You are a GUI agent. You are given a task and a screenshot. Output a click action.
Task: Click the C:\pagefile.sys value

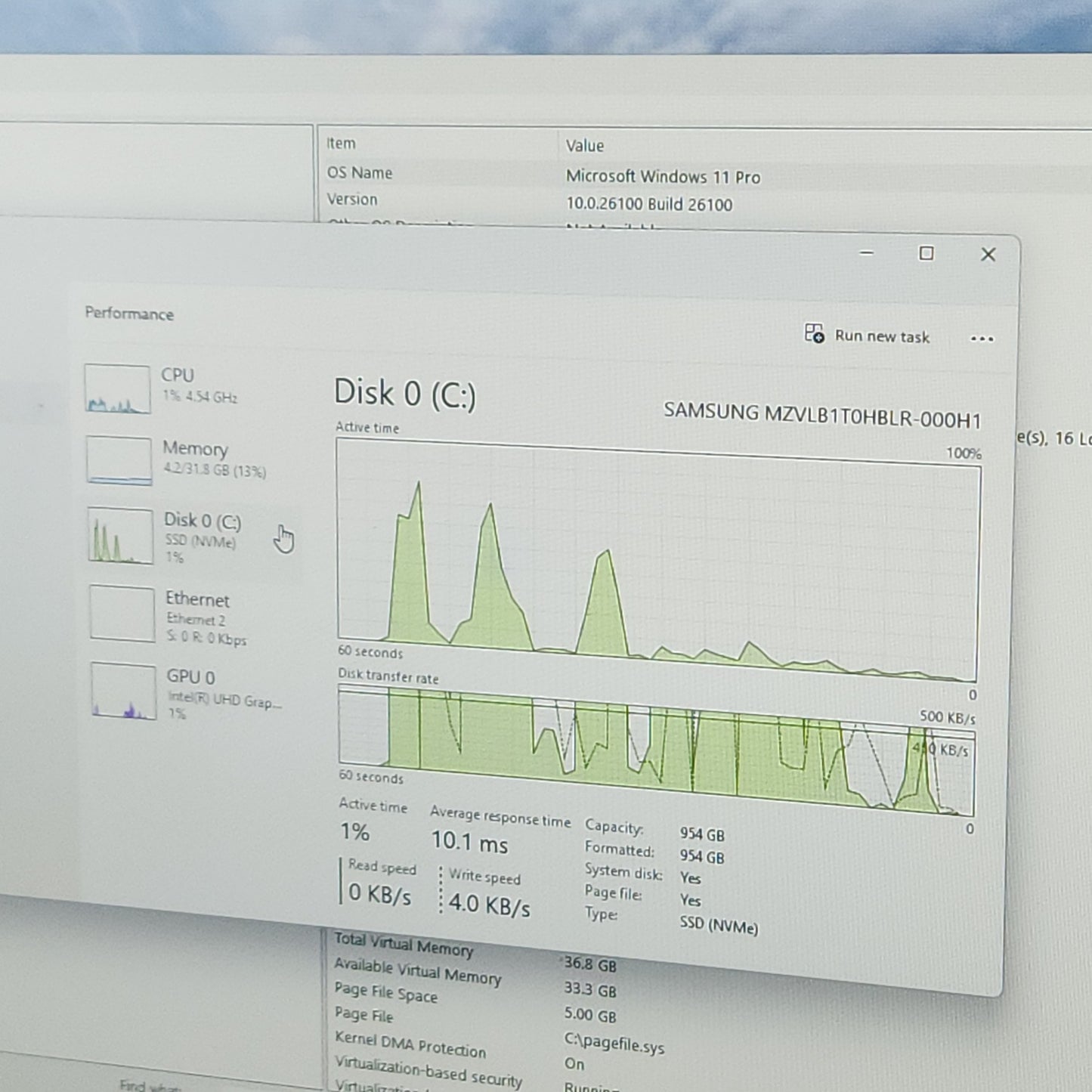click(x=614, y=1044)
